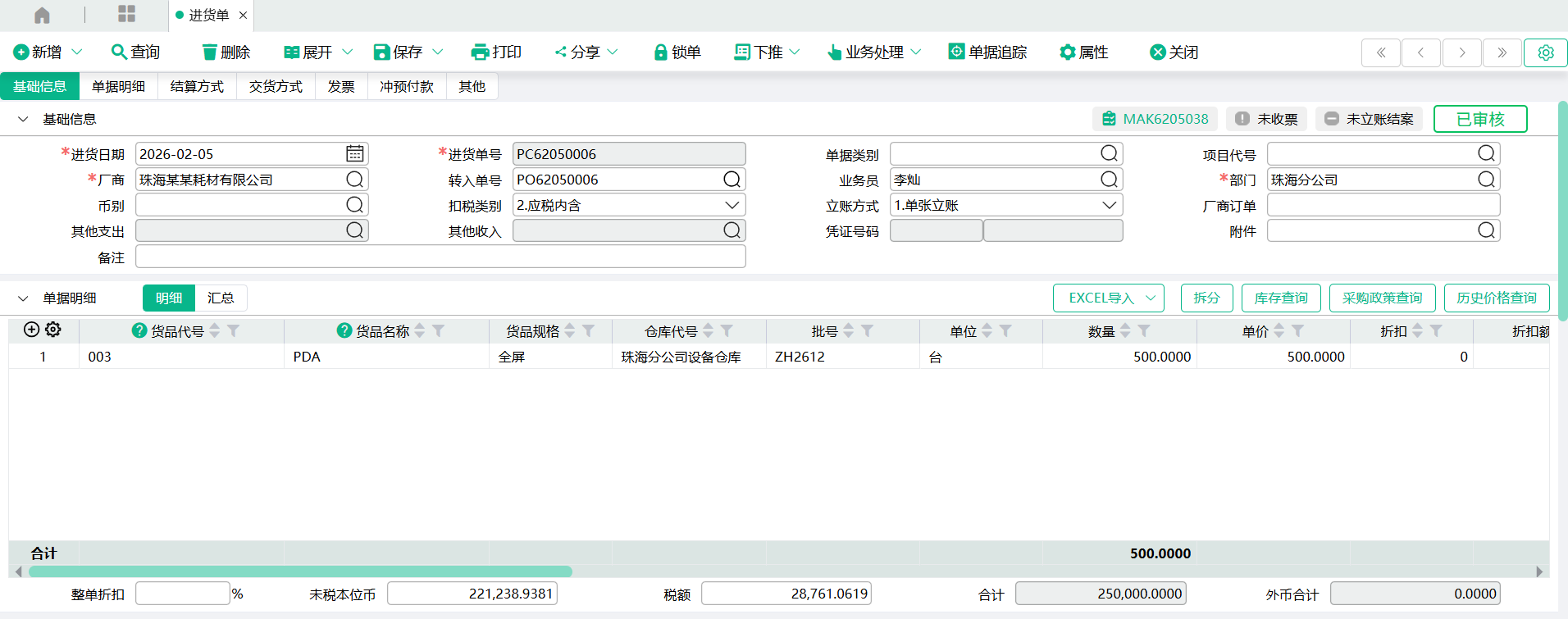The image size is (1568, 619).
Task: Click the home icon in the tab bar
Action: coord(42,15)
